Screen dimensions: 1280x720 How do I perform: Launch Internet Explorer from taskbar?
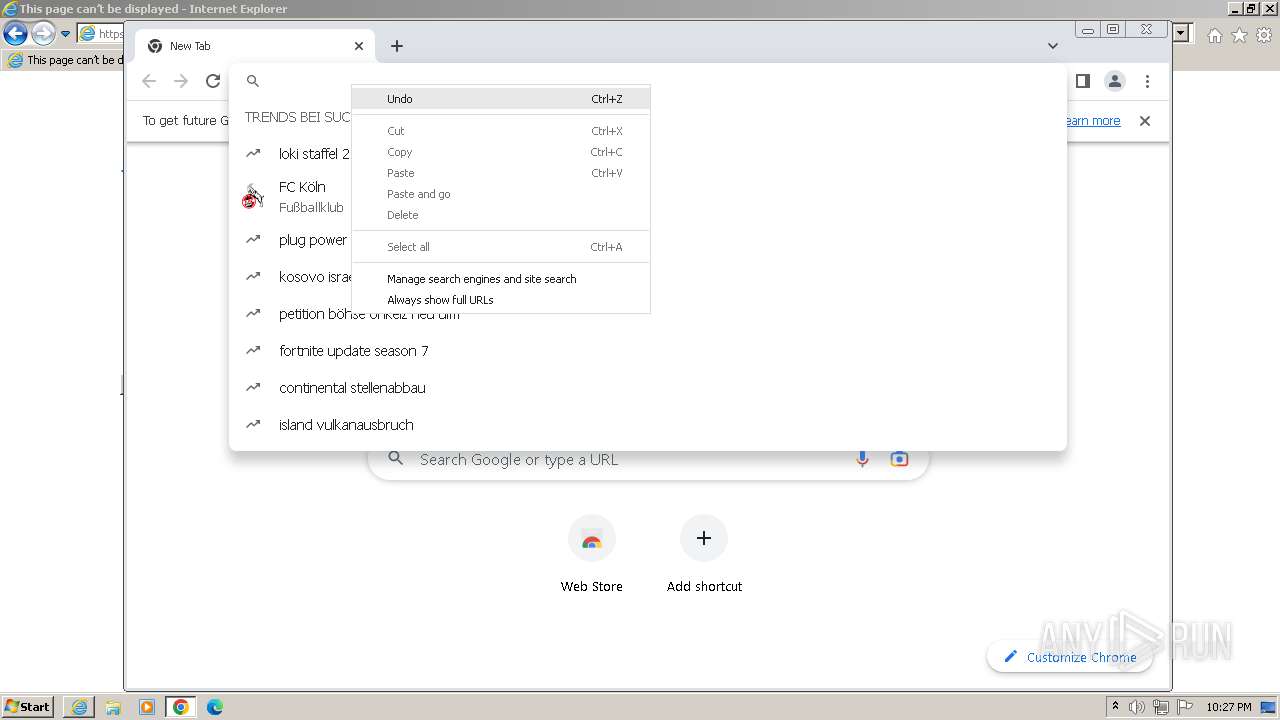(x=79, y=707)
